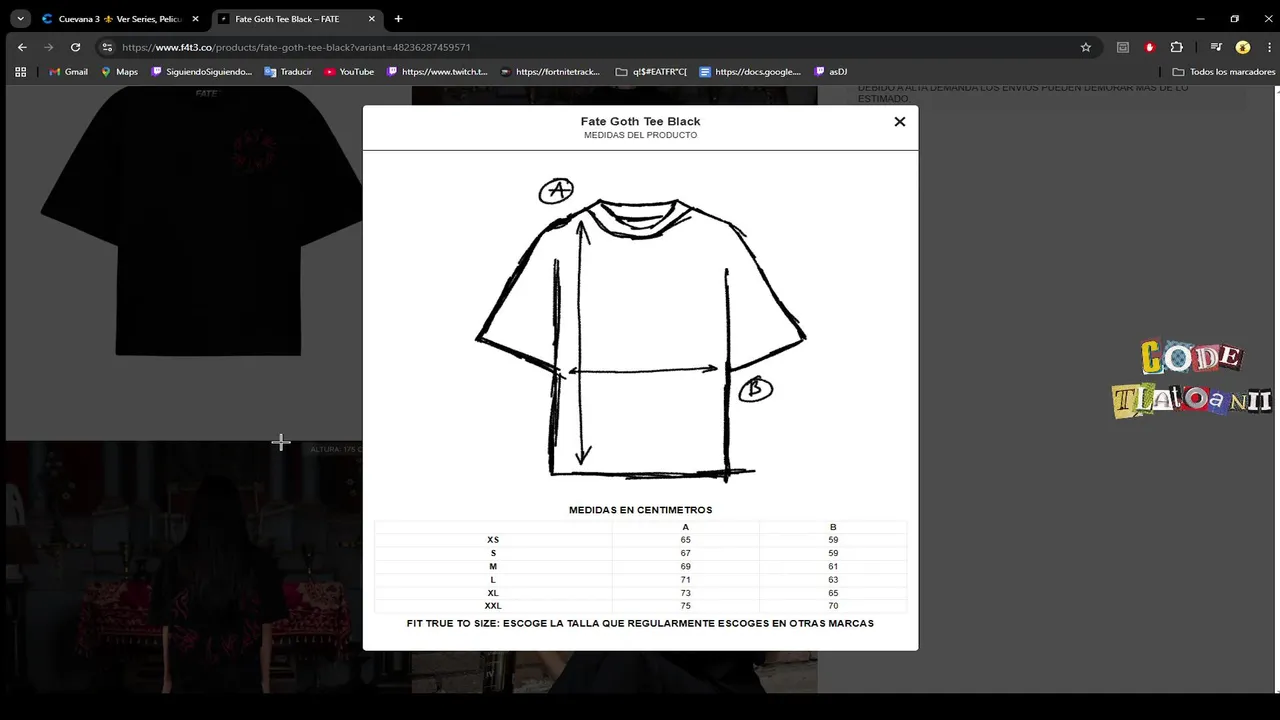Click the XXL size row label
Screen dimensions: 1280x720
493,606
